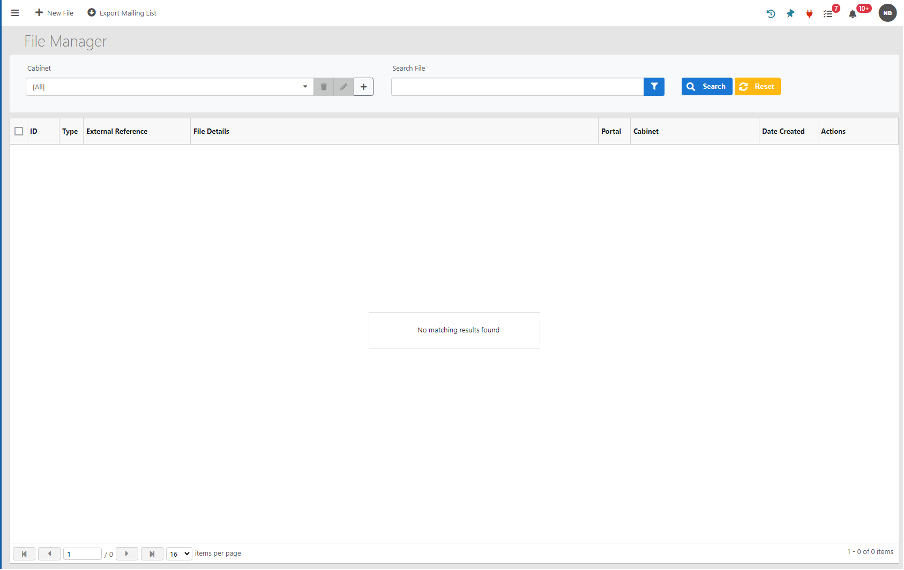Open the user avatar menu
The width and height of the screenshot is (904, 570).
[887, 13]
